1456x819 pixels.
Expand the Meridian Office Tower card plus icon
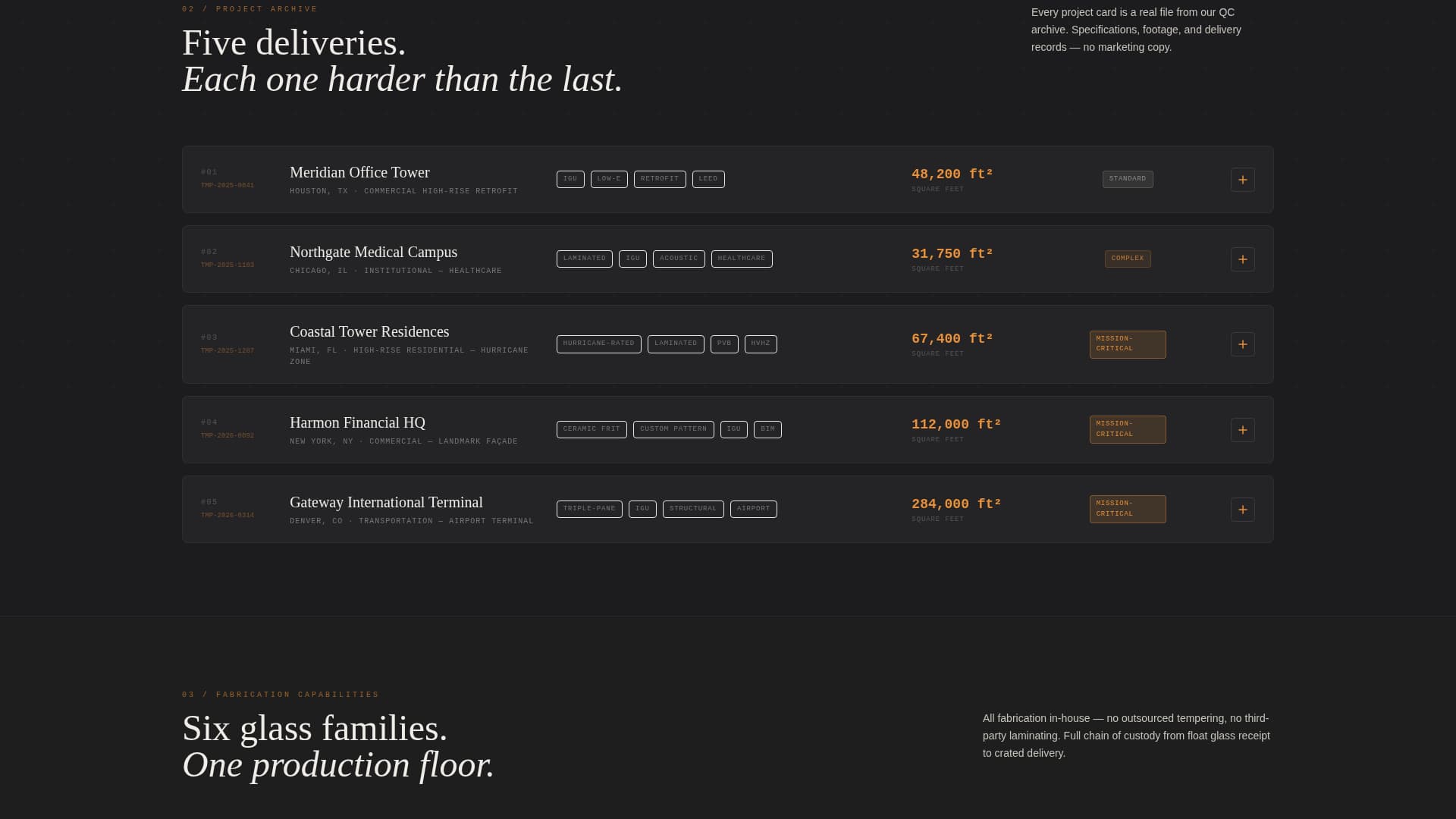(x=1242, y=180)
